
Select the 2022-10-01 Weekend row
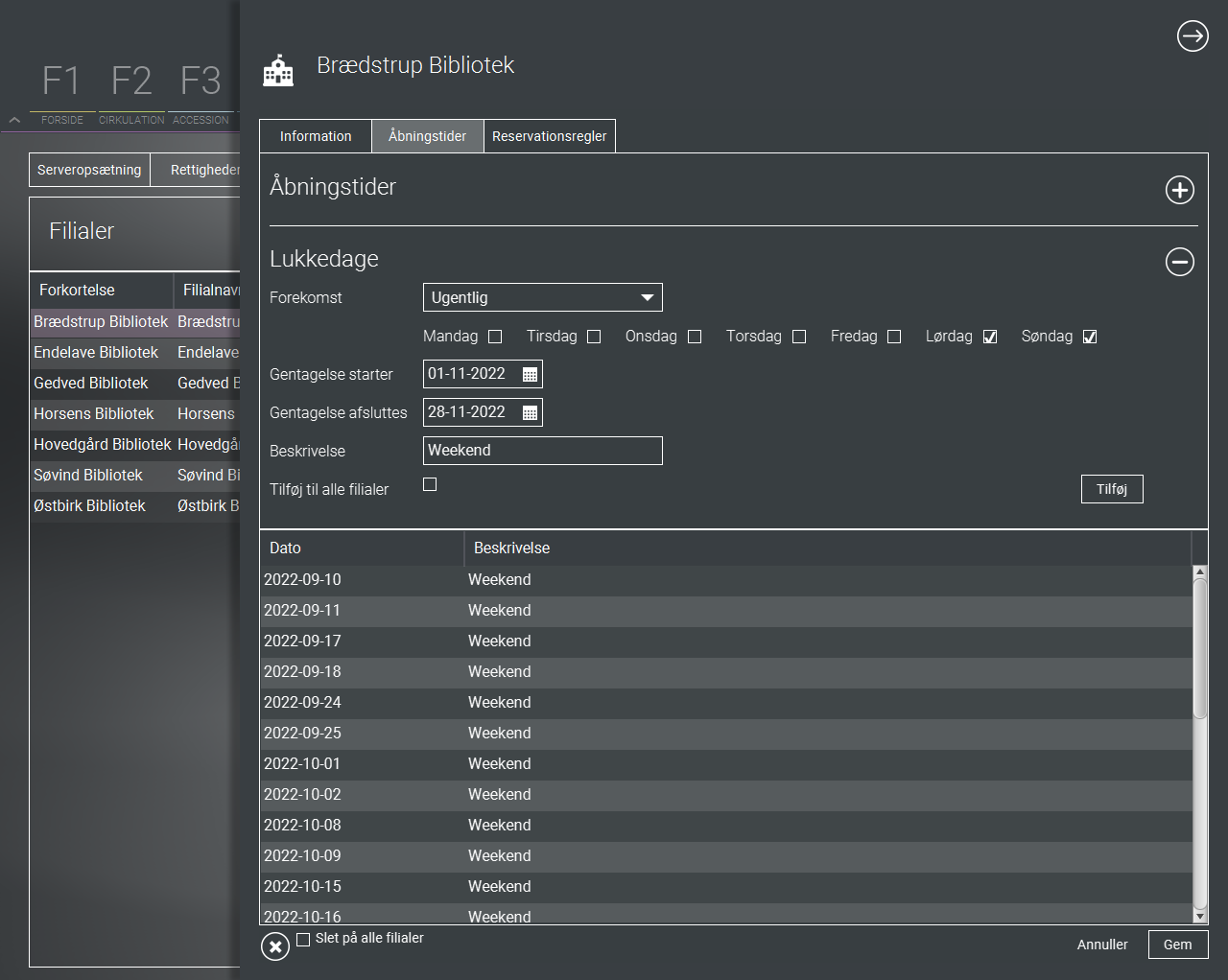(x=726, y=763)
